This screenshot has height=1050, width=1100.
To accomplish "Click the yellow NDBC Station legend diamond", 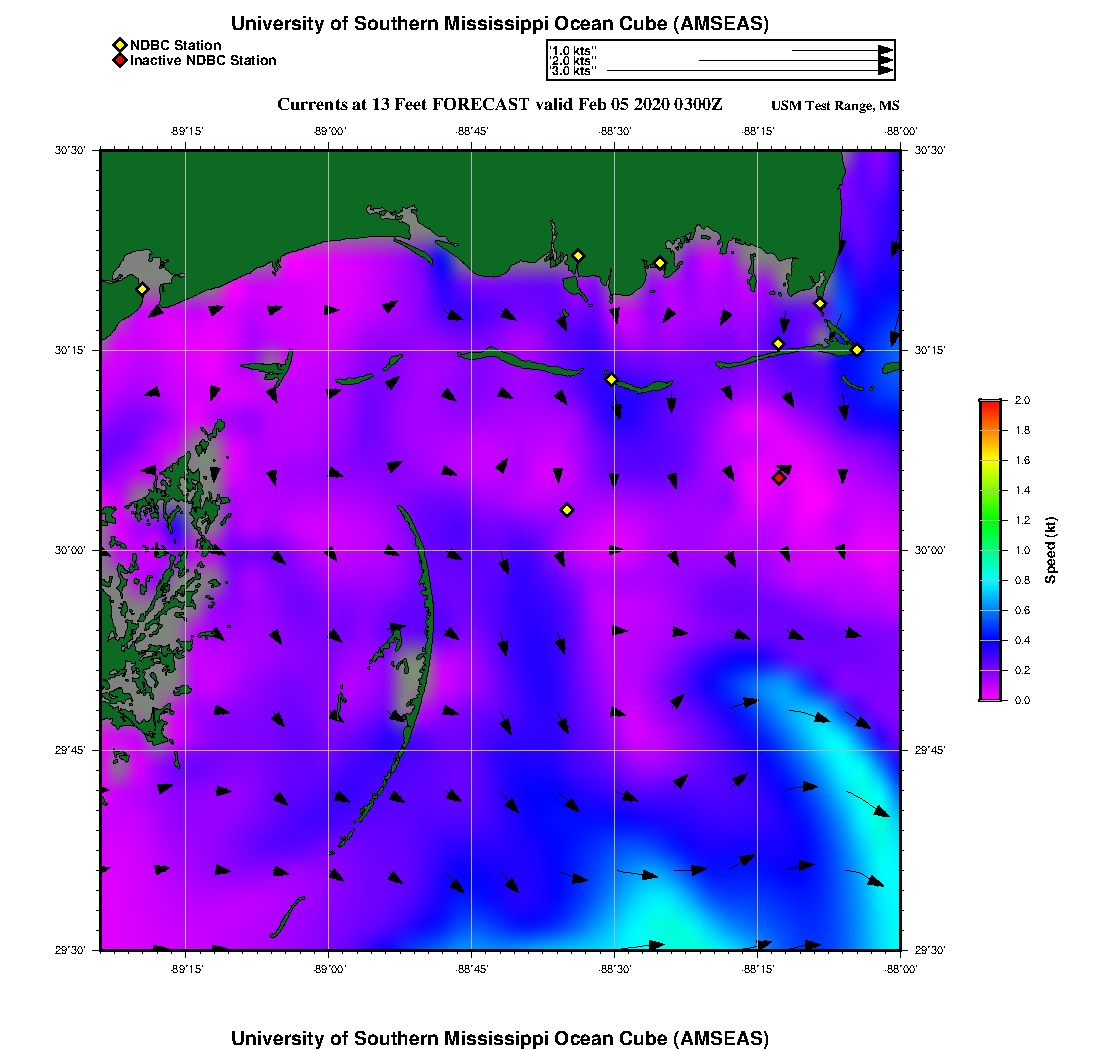I will point(119,45).
